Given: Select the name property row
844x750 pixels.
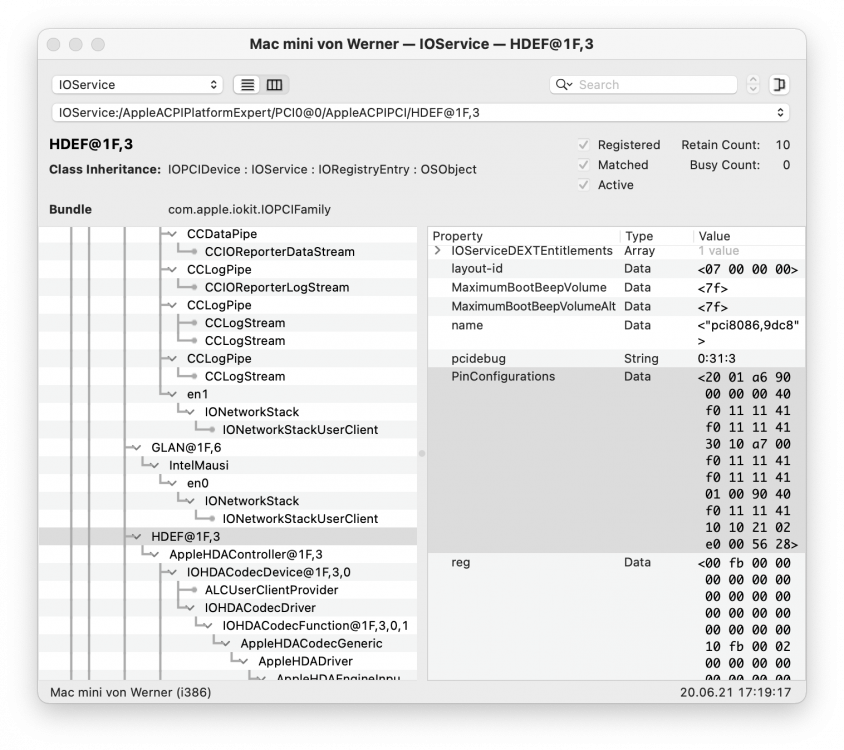Looking at the screenshot, I should click(617, 333).
